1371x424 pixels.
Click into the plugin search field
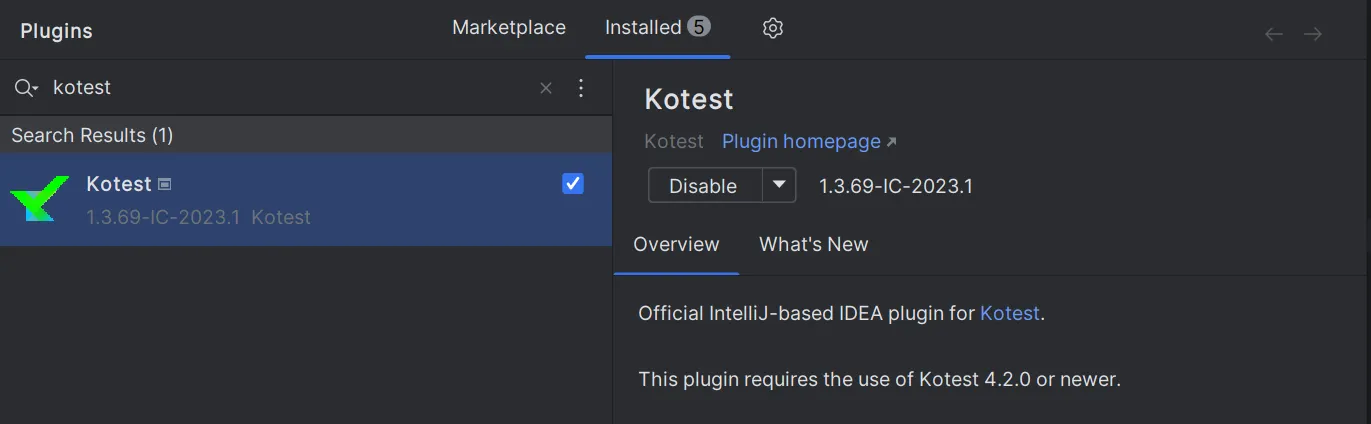click(290, 88)
